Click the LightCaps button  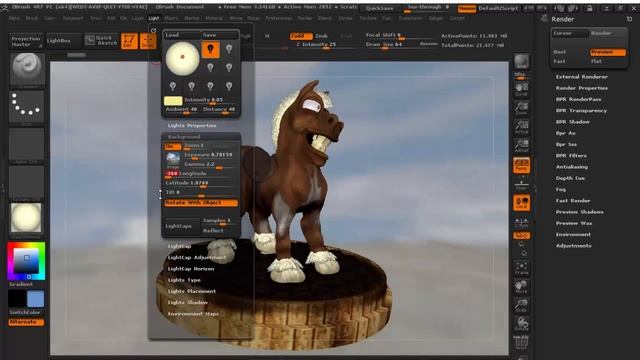coord(182,226)
